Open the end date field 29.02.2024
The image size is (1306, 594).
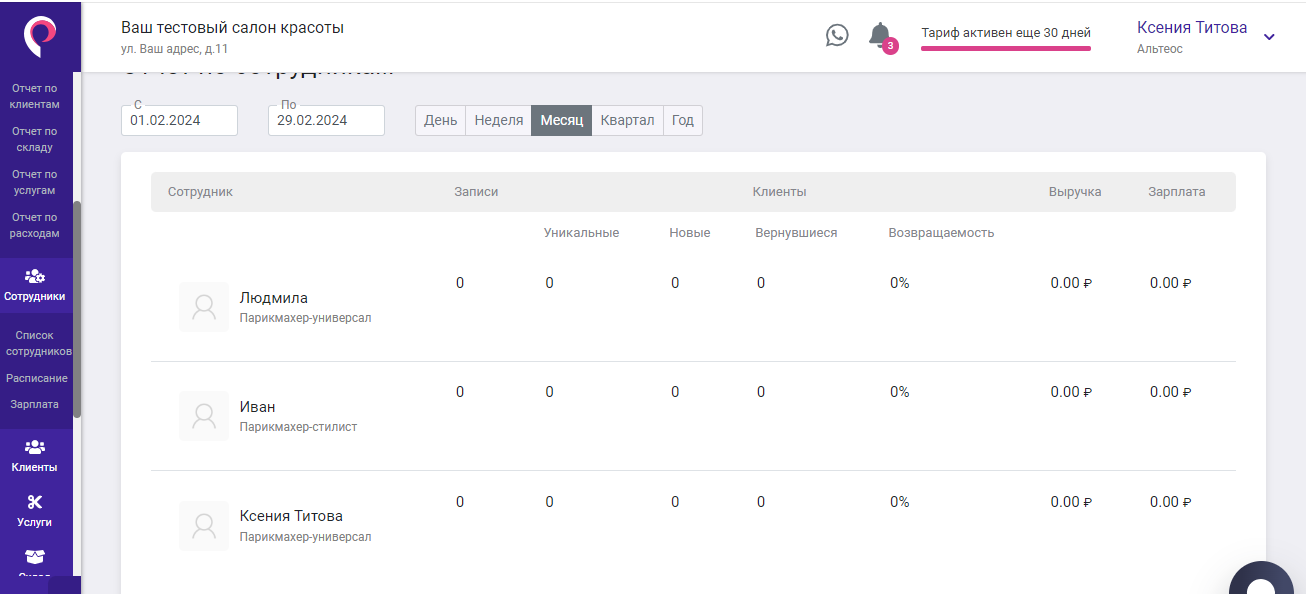pos(326,120)
